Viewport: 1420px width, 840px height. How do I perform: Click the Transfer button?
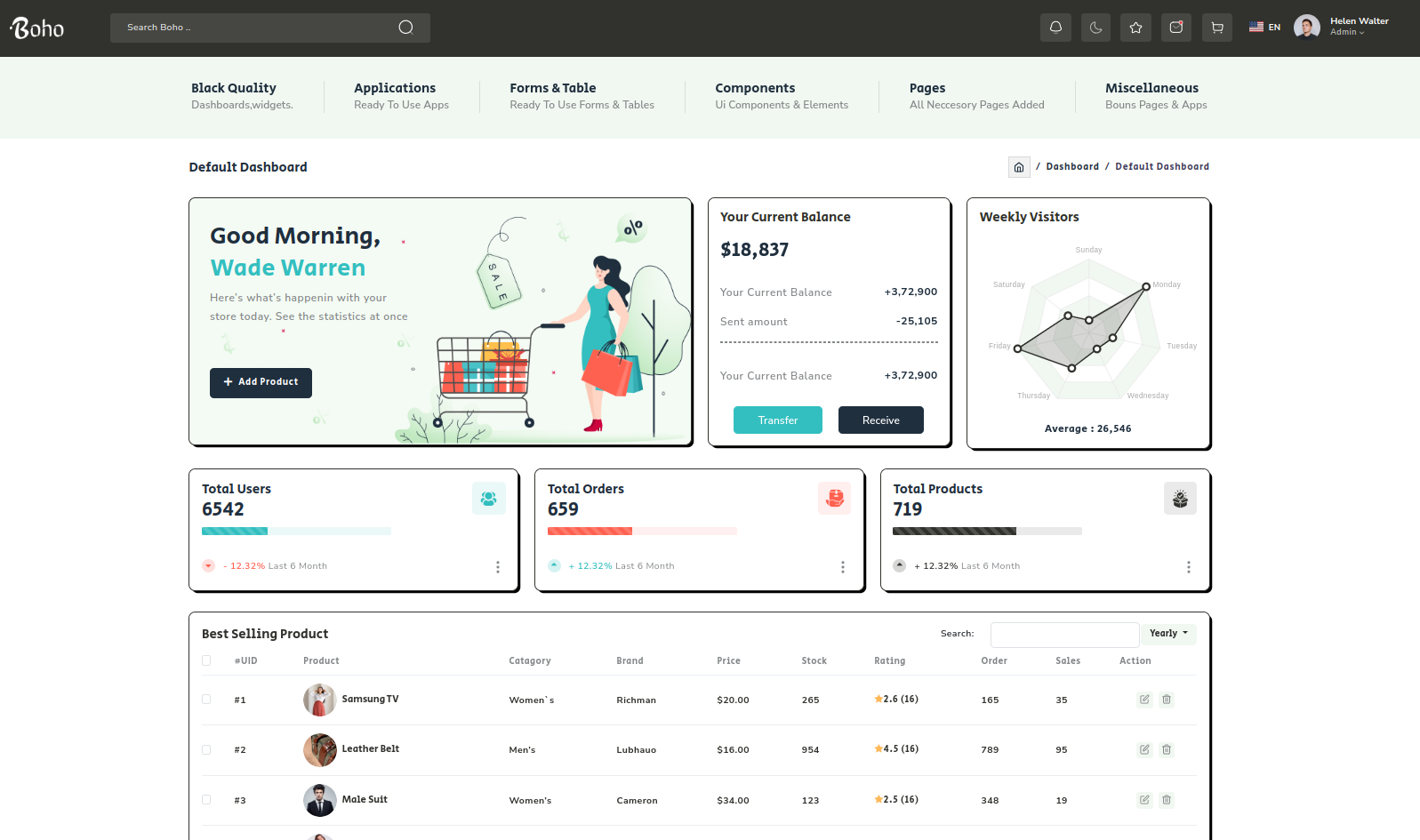click(x=777, y=420)
